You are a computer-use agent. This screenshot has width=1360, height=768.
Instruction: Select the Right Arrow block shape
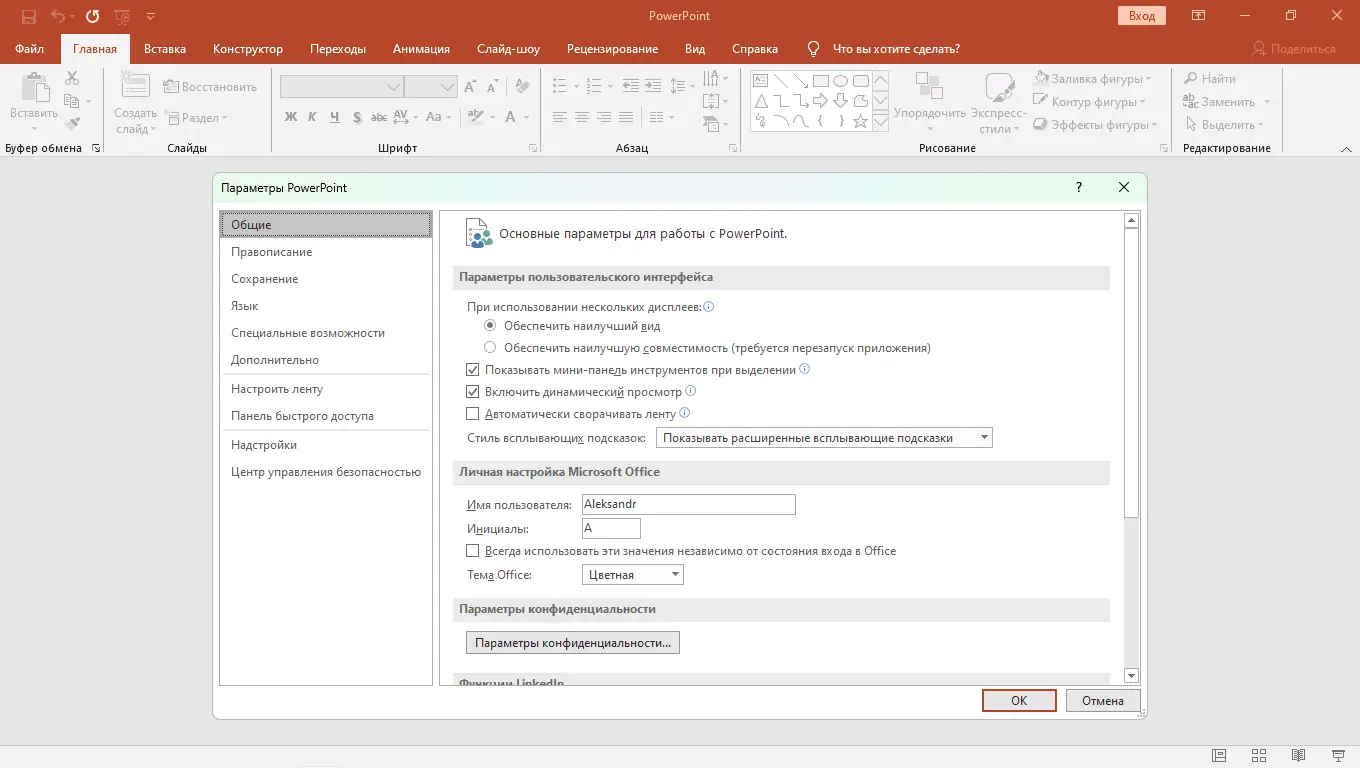pyautogui.click(x=820, y=101)
